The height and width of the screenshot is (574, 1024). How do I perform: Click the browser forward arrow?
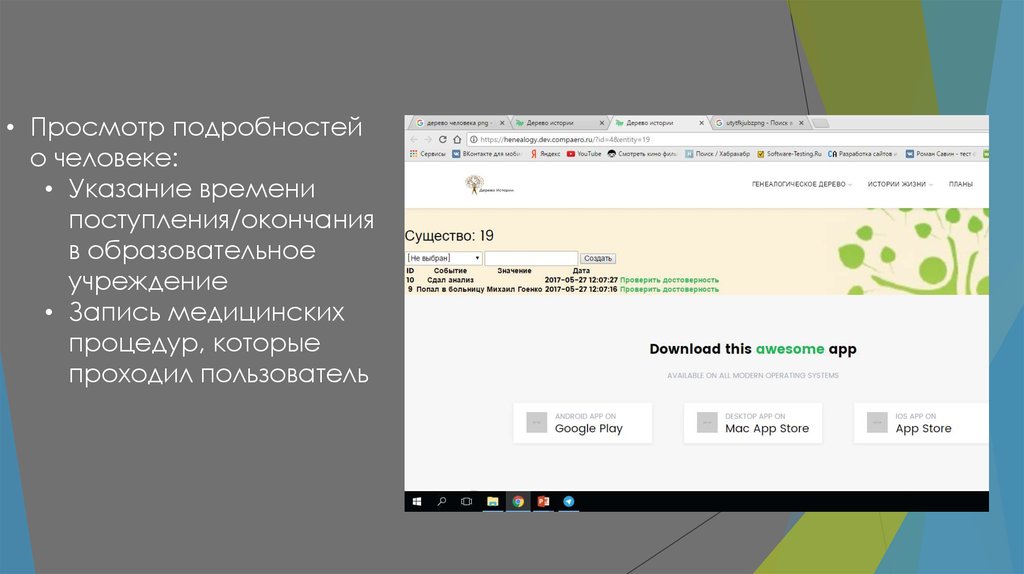tap(428, 139)
